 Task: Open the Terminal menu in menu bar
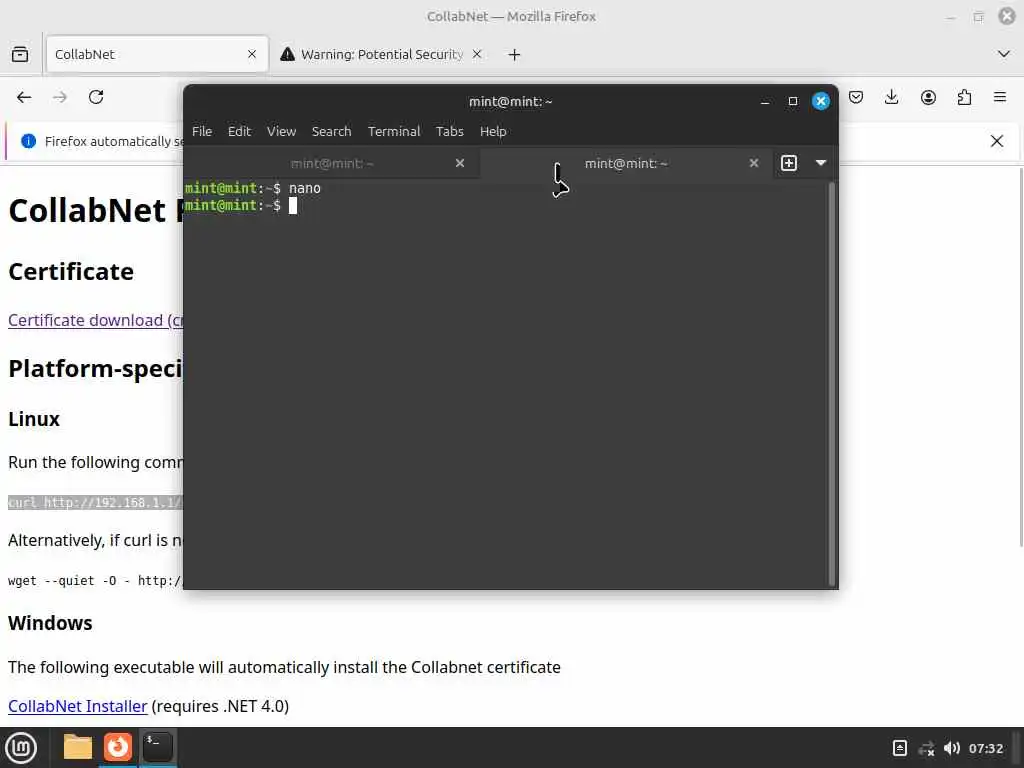coord(394,131)
